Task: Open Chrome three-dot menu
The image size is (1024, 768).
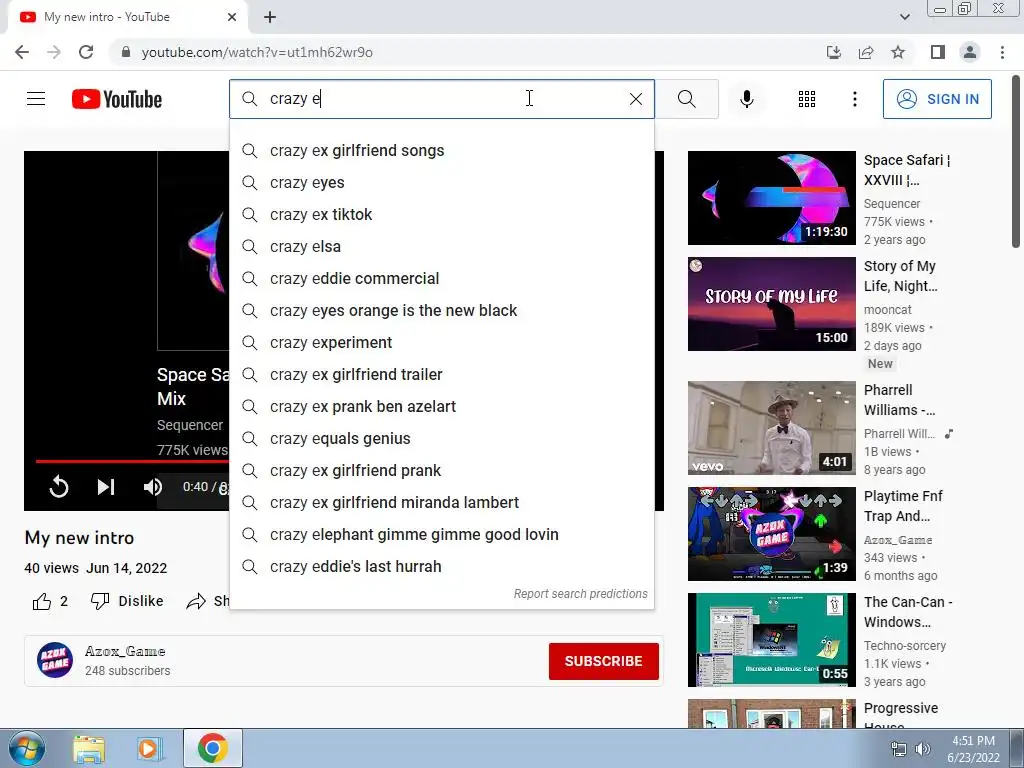Action: (1002, 52)
